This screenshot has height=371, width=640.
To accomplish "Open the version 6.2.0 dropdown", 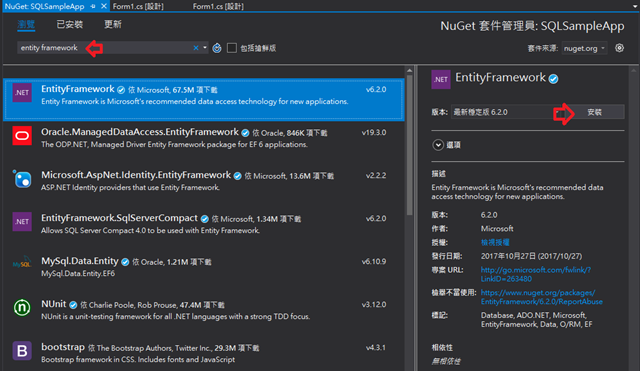I will pyautogui.click(x=508, y=112).
